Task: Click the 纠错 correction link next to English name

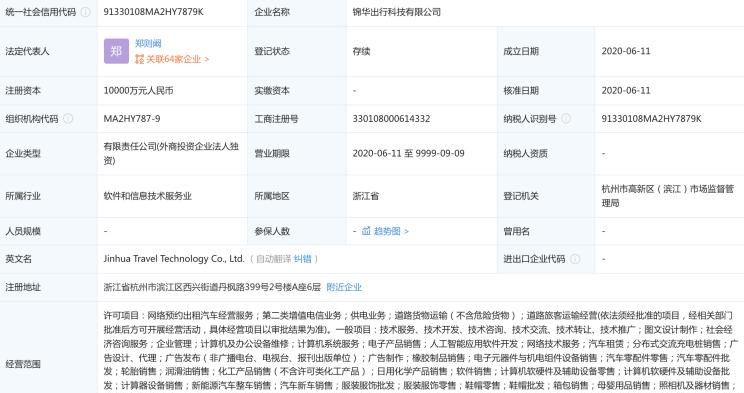Action: [302, 259]
